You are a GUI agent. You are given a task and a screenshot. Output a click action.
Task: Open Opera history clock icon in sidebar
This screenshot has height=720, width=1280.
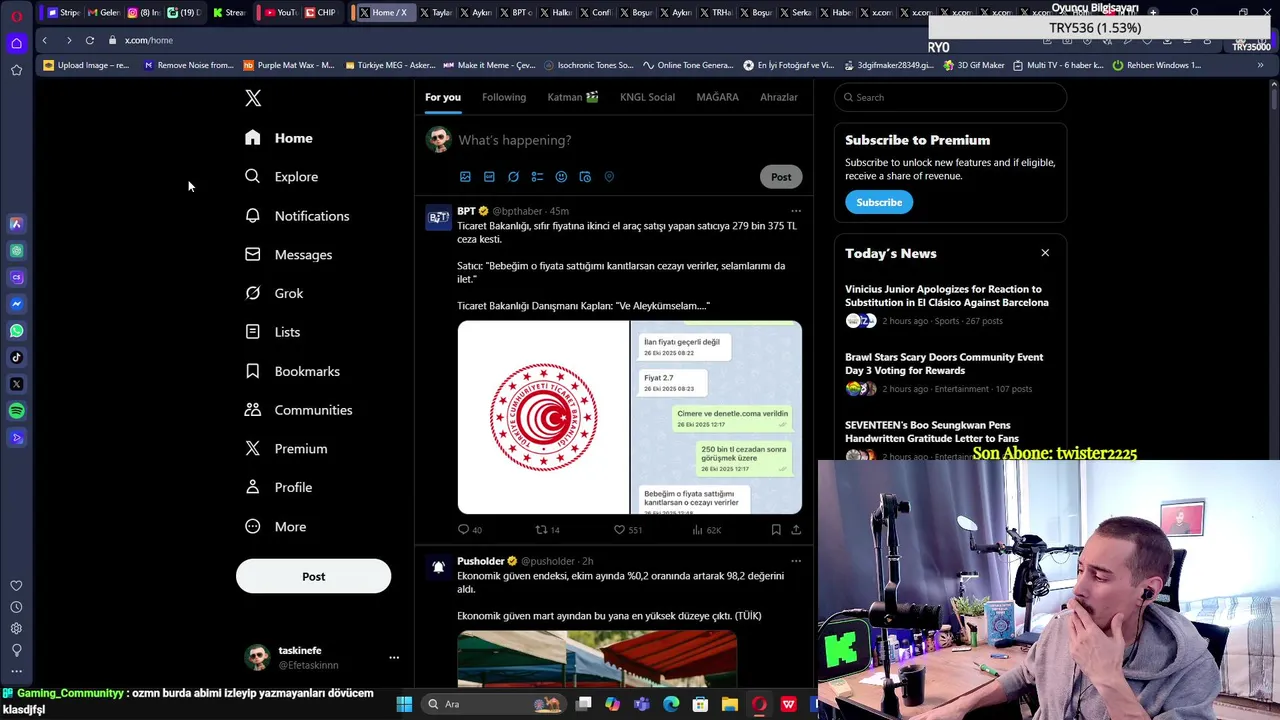click(x=16, y=607)
